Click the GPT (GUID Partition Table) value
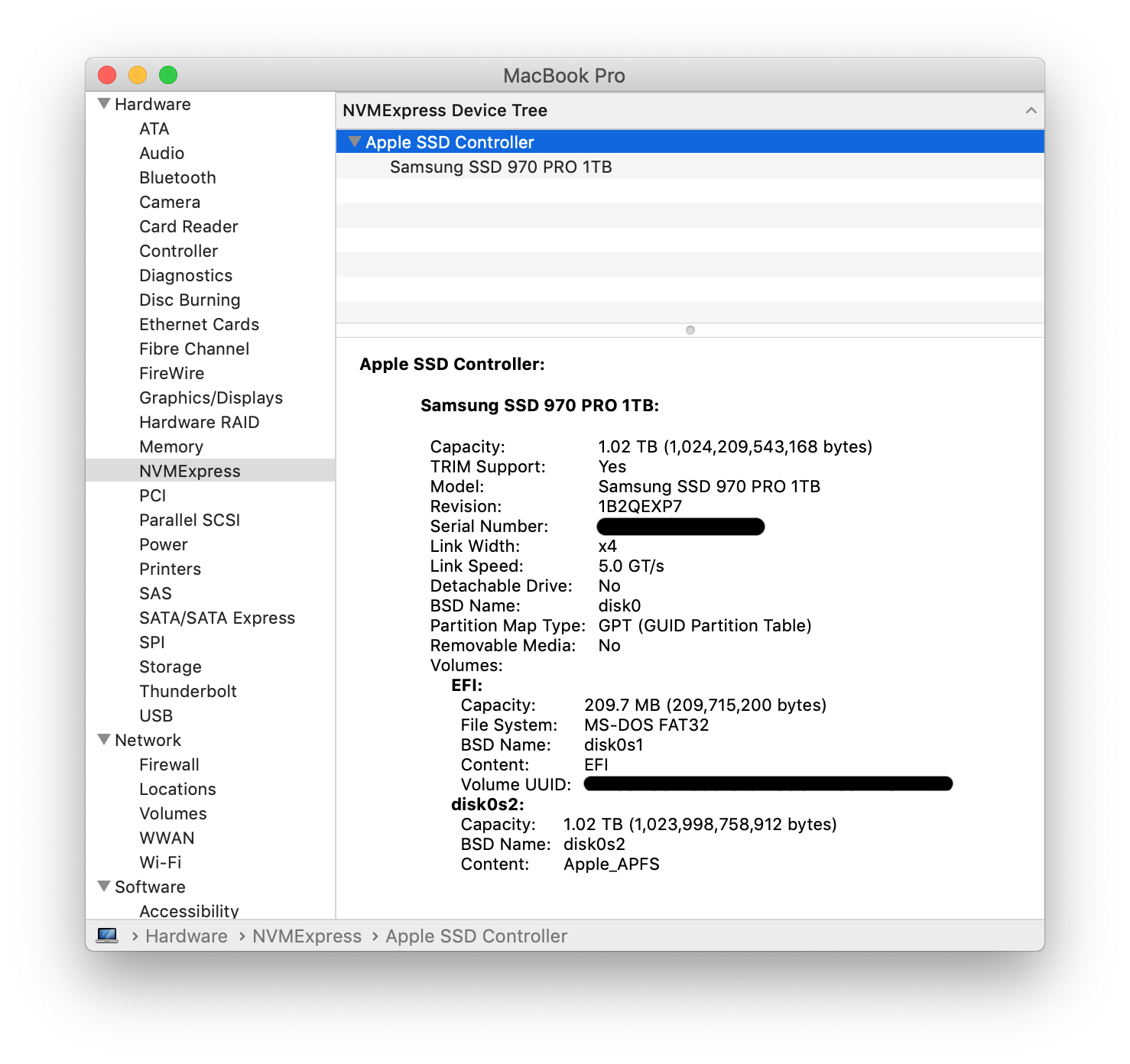1130x1064 pixels. pos(705,625)
